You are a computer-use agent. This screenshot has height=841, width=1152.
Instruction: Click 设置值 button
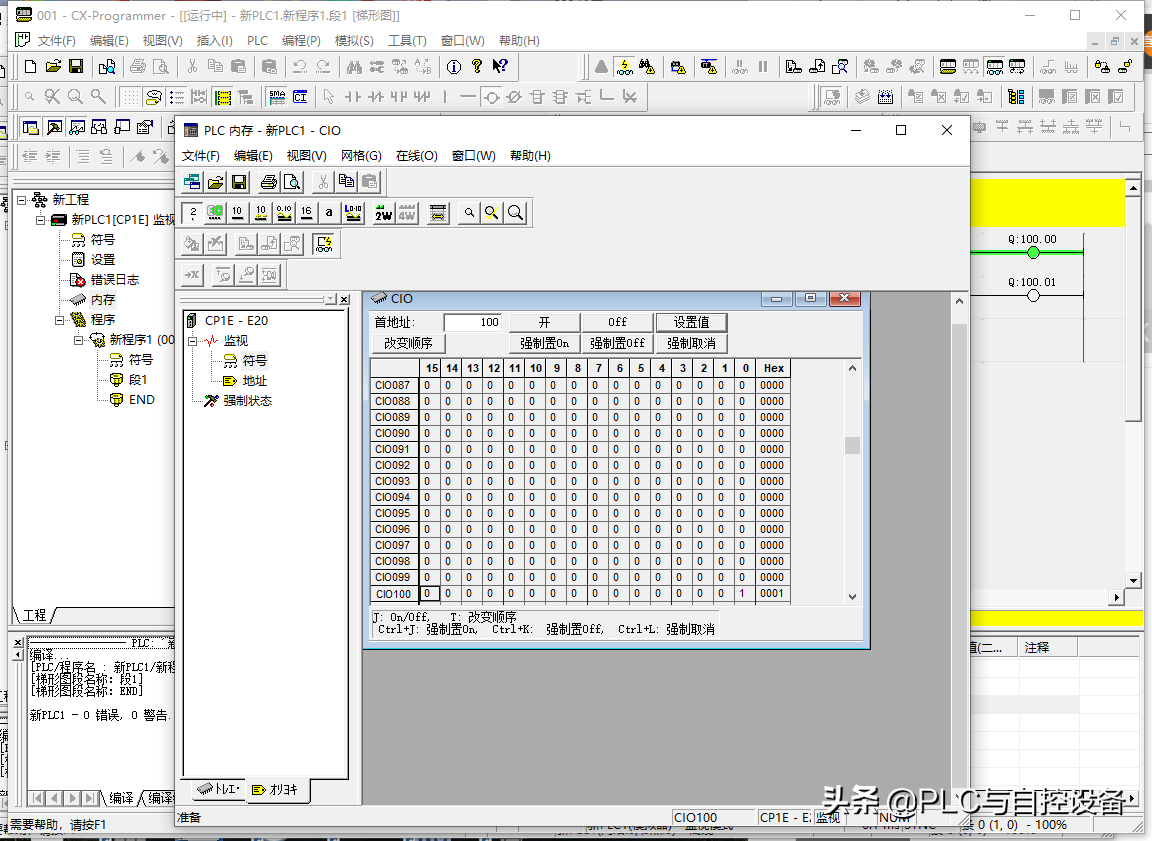coord(691,322)
